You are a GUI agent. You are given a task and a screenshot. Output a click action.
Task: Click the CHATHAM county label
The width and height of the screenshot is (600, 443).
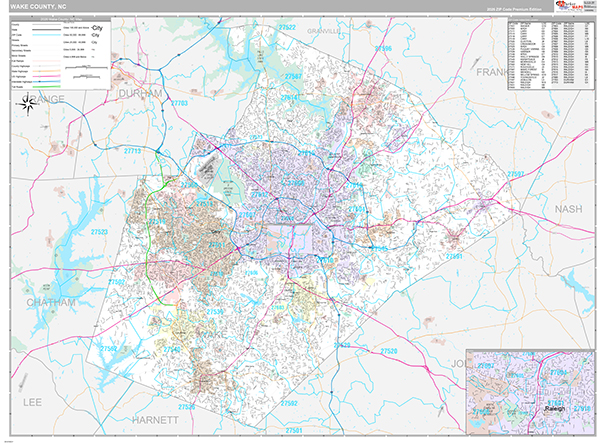[51, 303]
